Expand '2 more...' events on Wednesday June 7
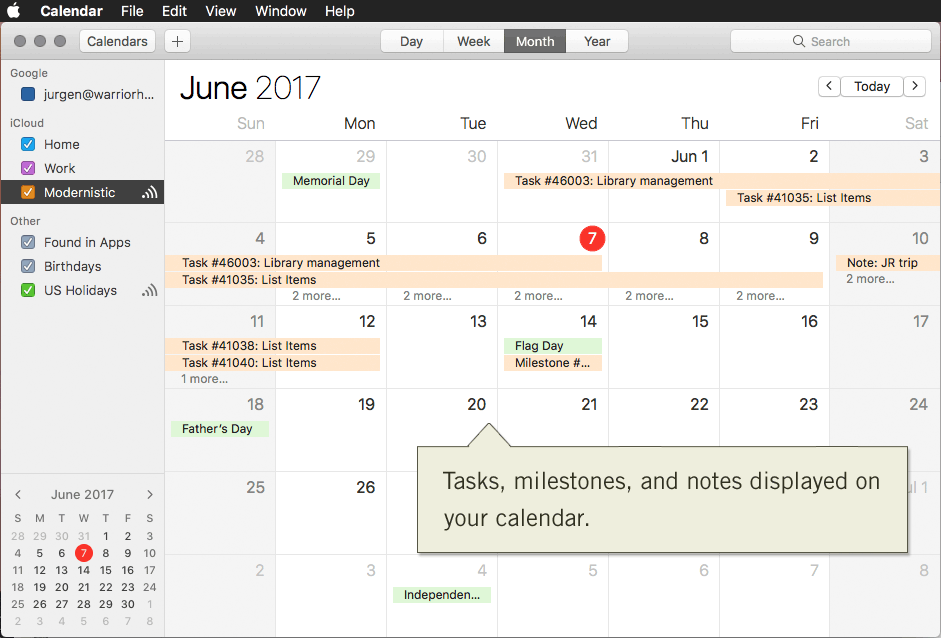The height and width of the screenshot is (638, 941). tap(538, 296)
